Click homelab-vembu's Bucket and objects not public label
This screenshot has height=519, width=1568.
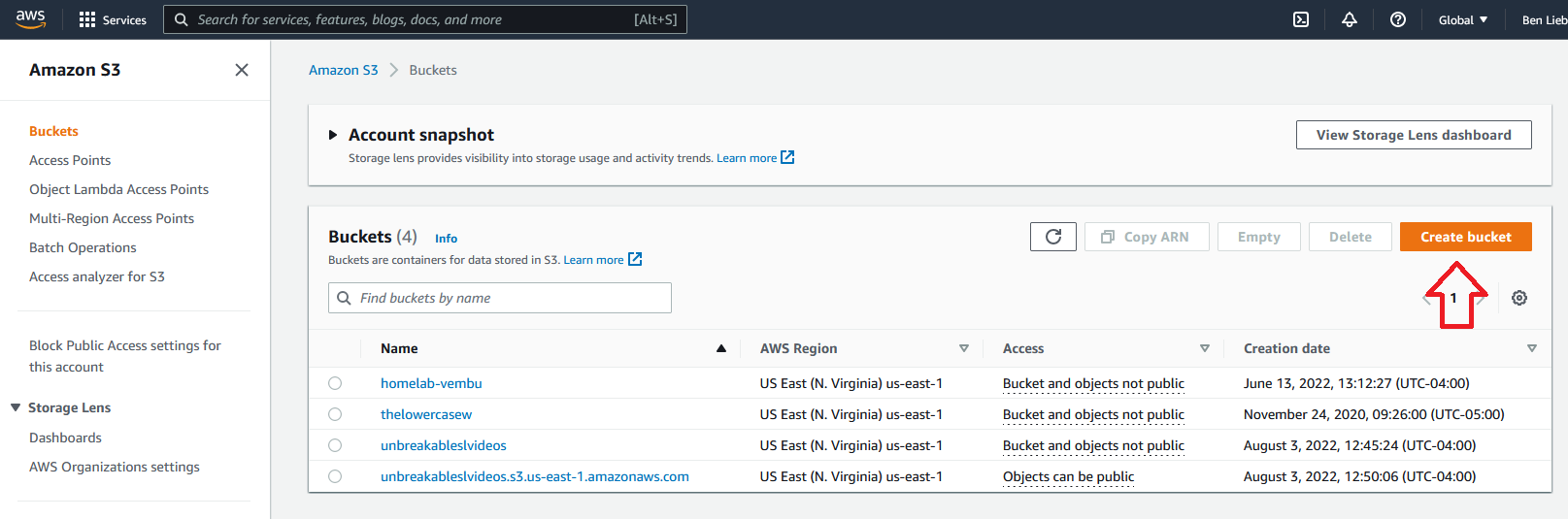pos(1093,383)
